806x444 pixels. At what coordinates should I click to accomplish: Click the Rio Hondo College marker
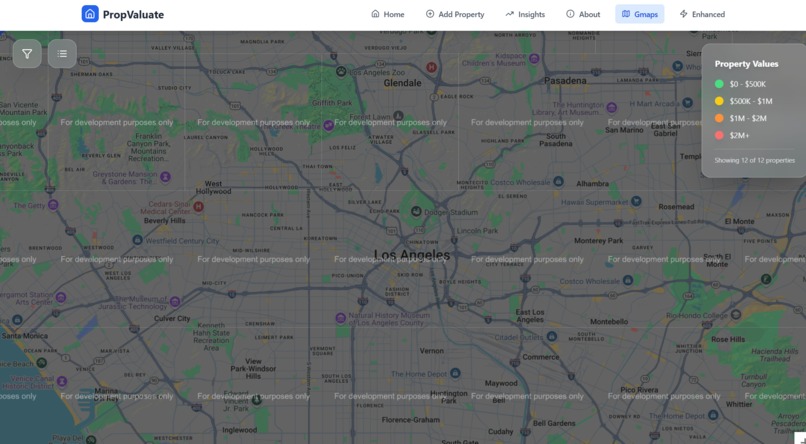point(736,314)
